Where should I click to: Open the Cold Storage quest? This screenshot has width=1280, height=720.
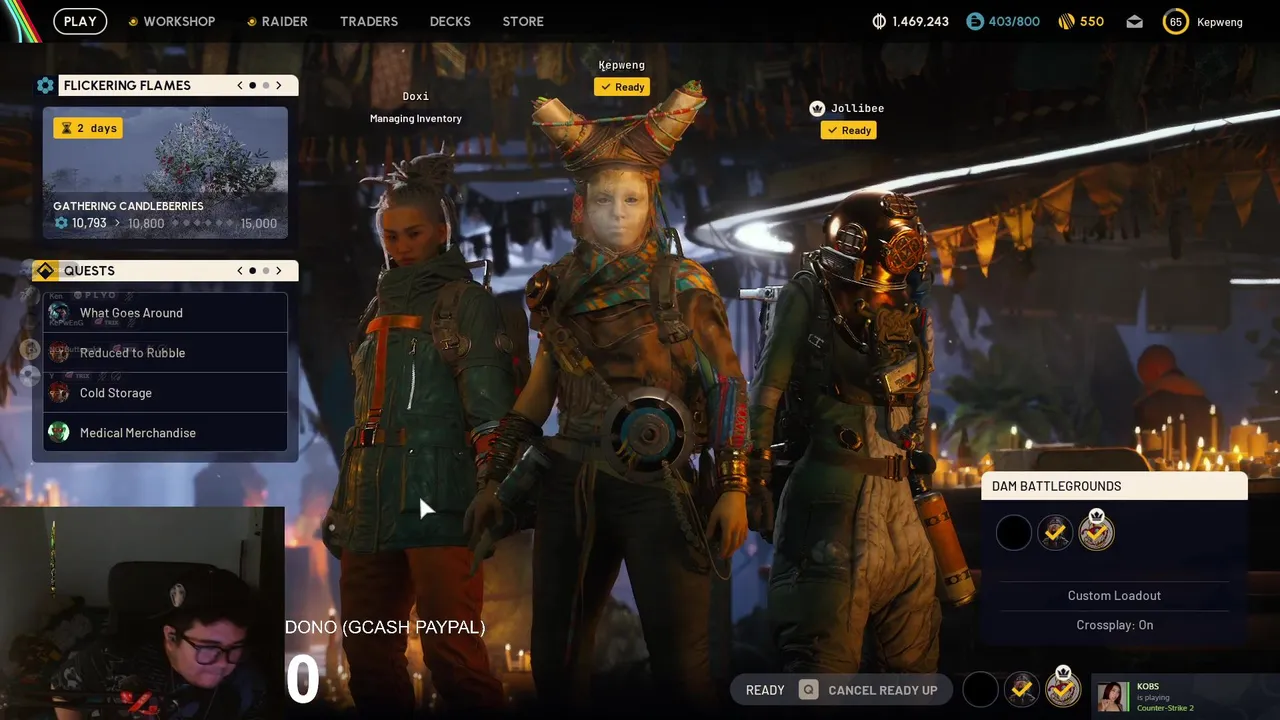165,393
